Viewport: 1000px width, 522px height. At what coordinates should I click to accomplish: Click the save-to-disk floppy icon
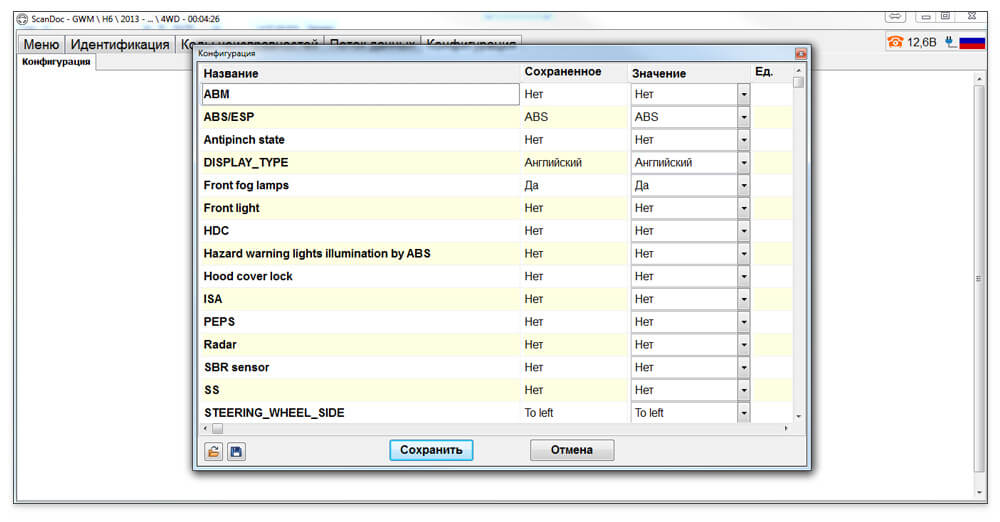(x=236, y=451)
